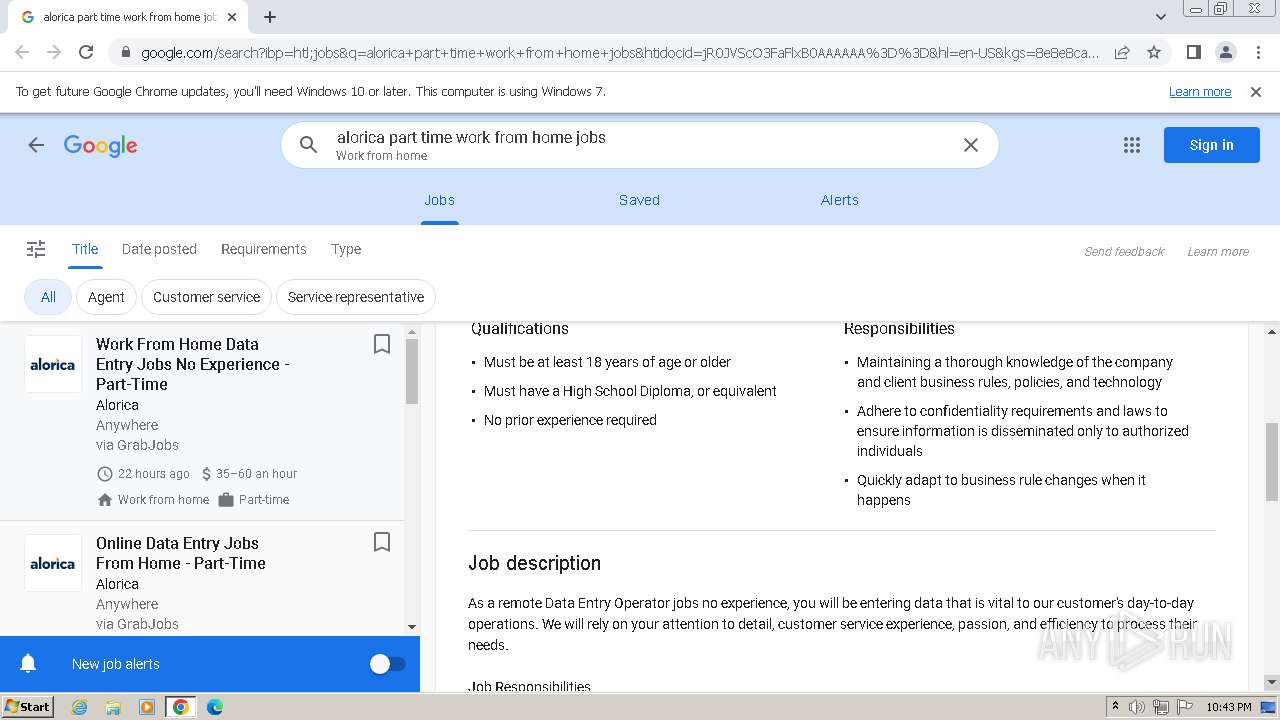This screenshot has height=720, width=1280.
Task: Select the Agent title chip
Action: click(x=106, y=297)
